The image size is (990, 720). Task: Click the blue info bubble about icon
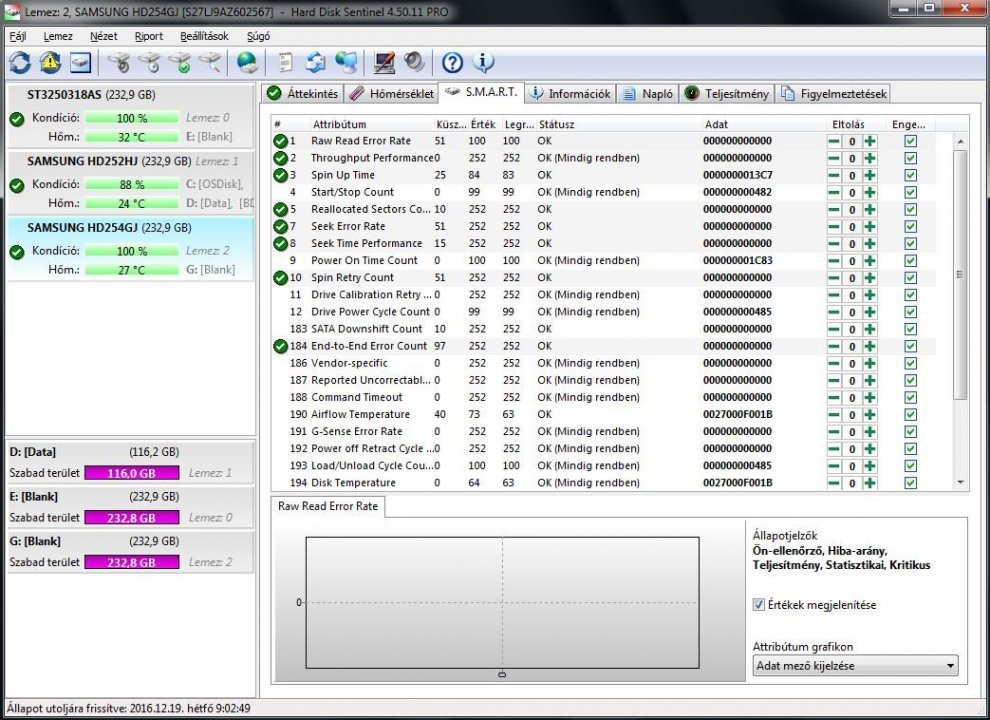point(483,62)
